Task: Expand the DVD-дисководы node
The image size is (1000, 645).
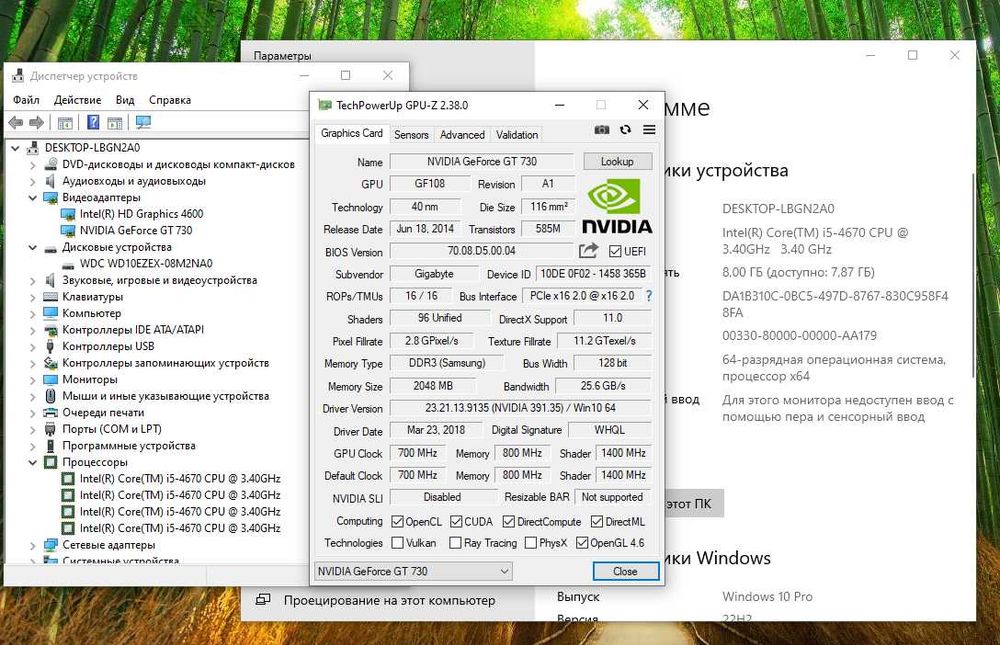Action: (33, 165)
